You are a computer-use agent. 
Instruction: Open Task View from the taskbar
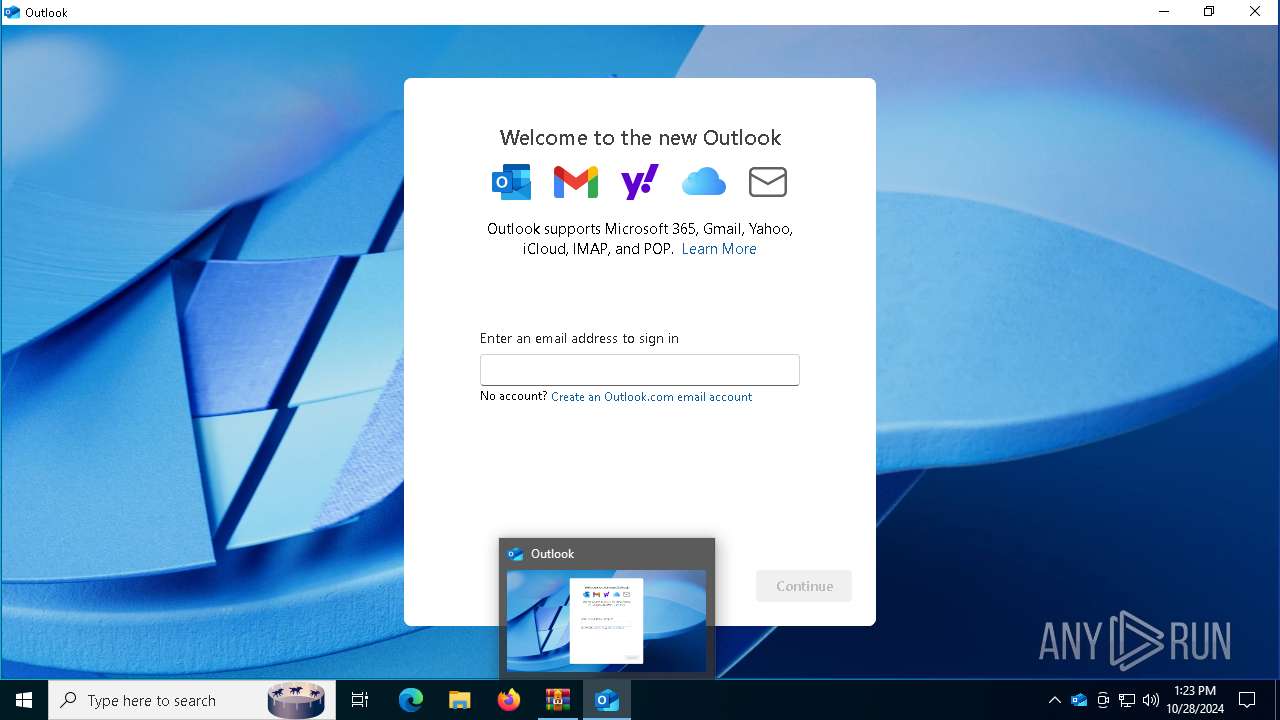coord(360,700)
